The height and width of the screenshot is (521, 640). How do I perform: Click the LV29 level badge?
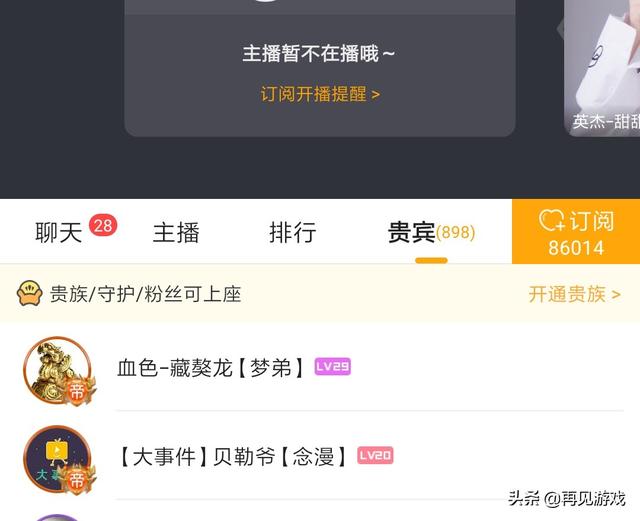[333, 366]
